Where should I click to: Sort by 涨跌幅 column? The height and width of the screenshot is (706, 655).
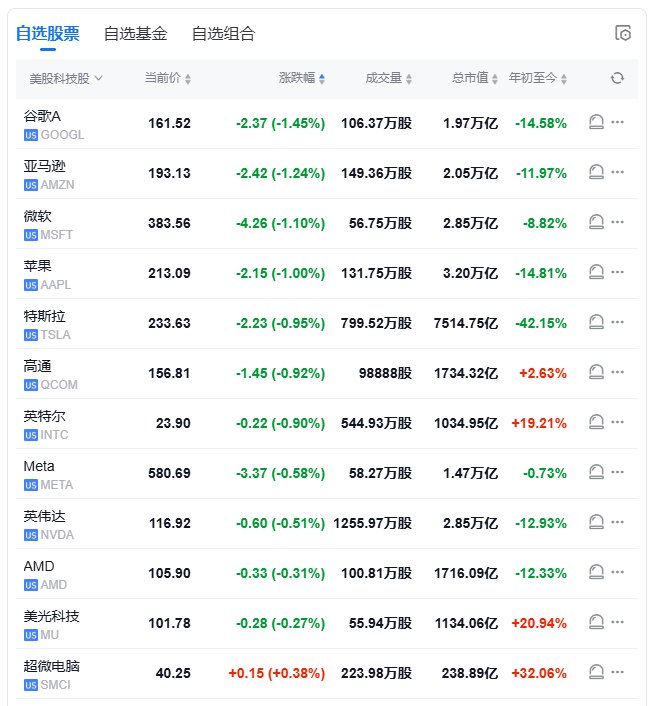tap(302, 78)
